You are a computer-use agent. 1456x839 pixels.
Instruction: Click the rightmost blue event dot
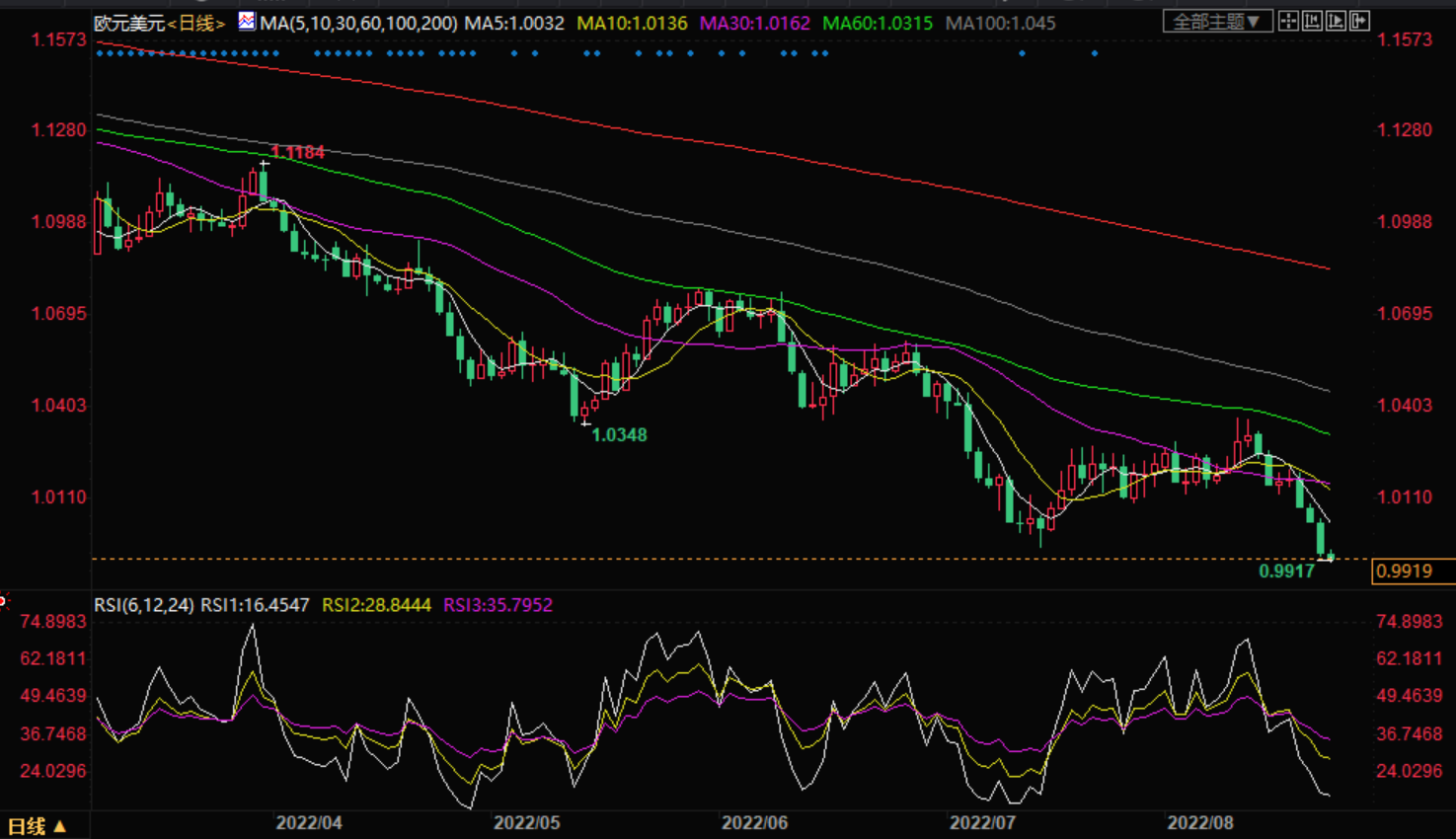click(x=1095, y=53)
